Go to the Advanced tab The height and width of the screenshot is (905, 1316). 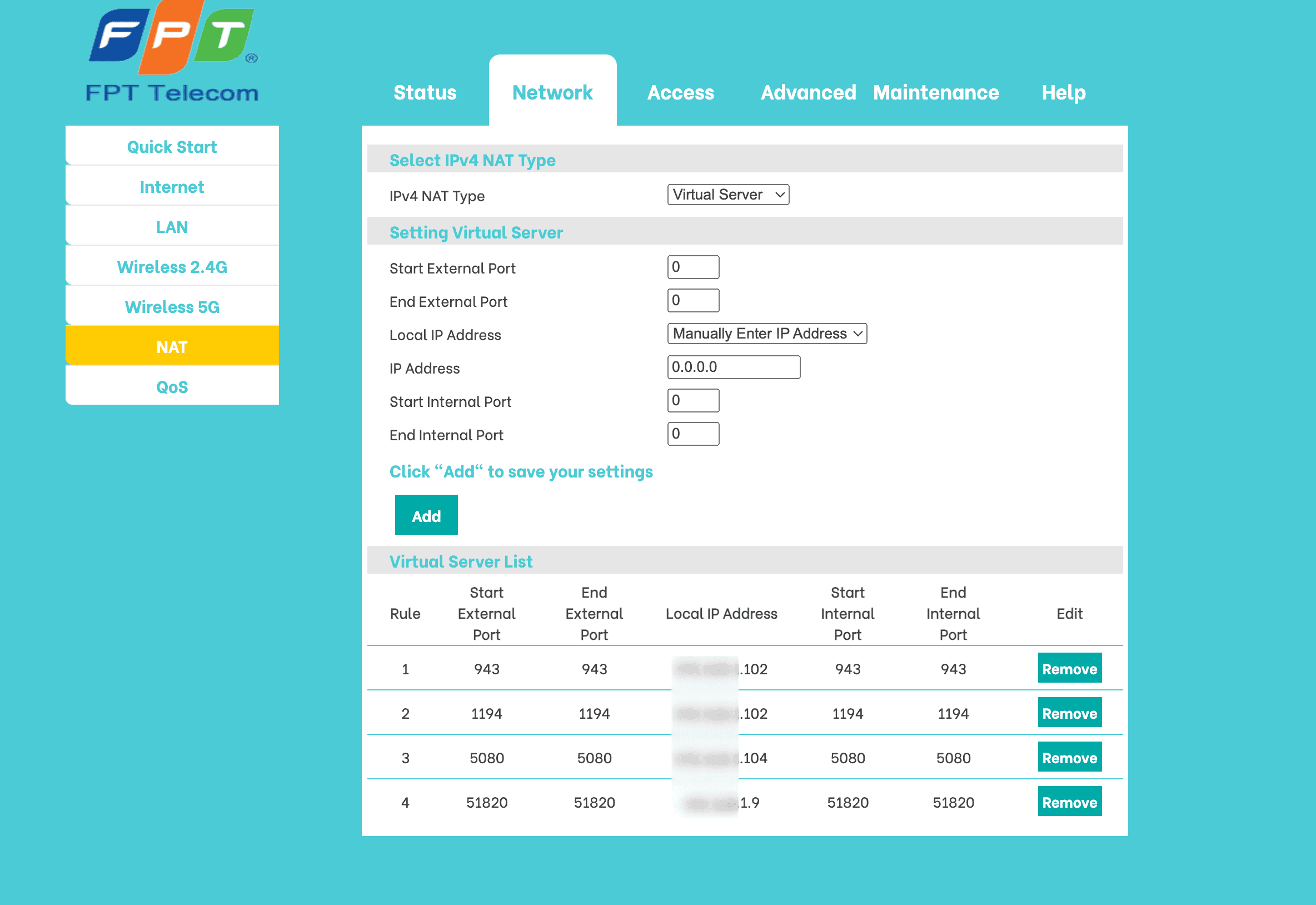(x=808, y=92)
